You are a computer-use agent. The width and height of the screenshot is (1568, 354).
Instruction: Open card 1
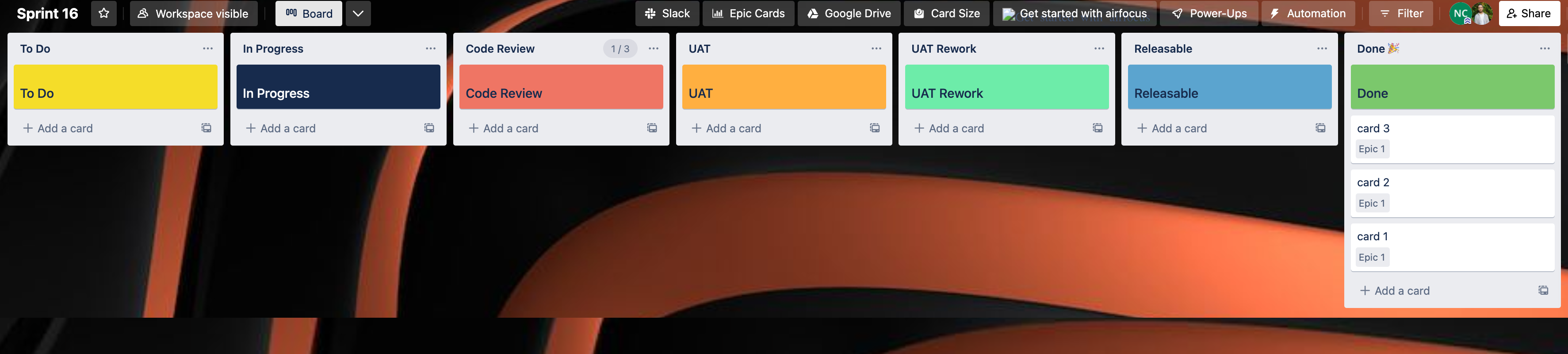(1452, 247)
